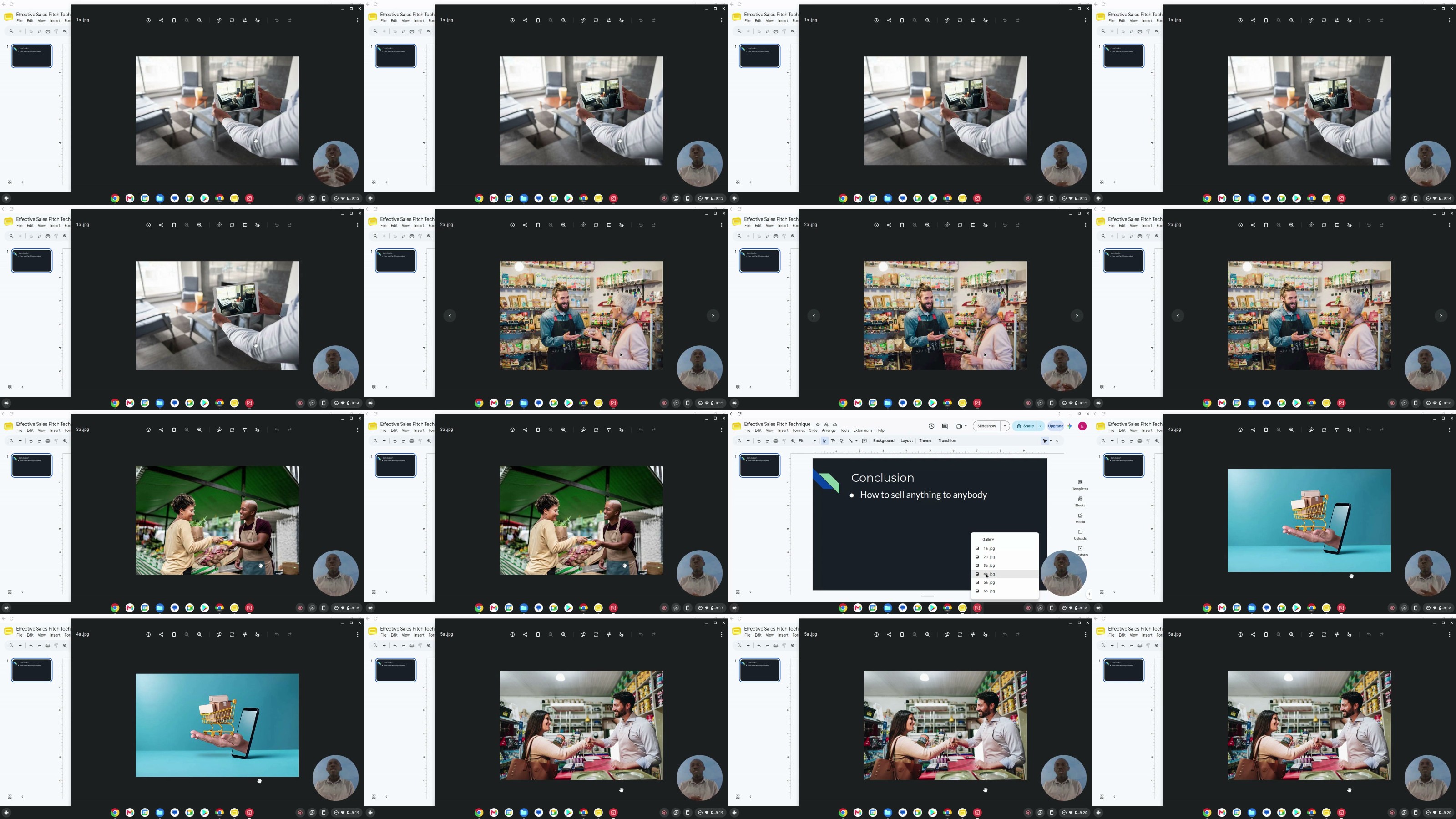Open the Uploads side panel
The image size is (1456, 819).
click(1080, 534)
